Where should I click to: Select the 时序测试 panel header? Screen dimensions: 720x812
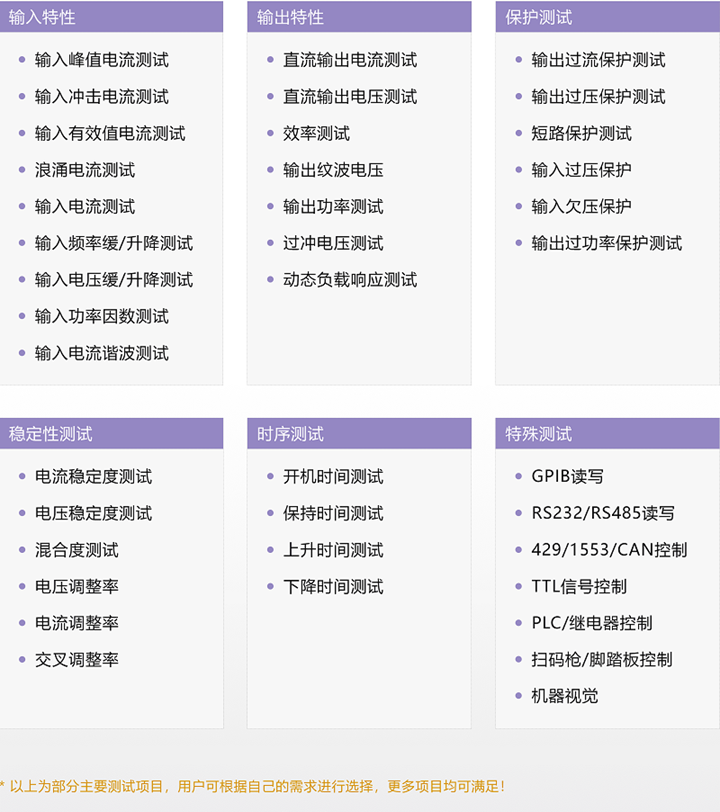(x=290, y=434)
